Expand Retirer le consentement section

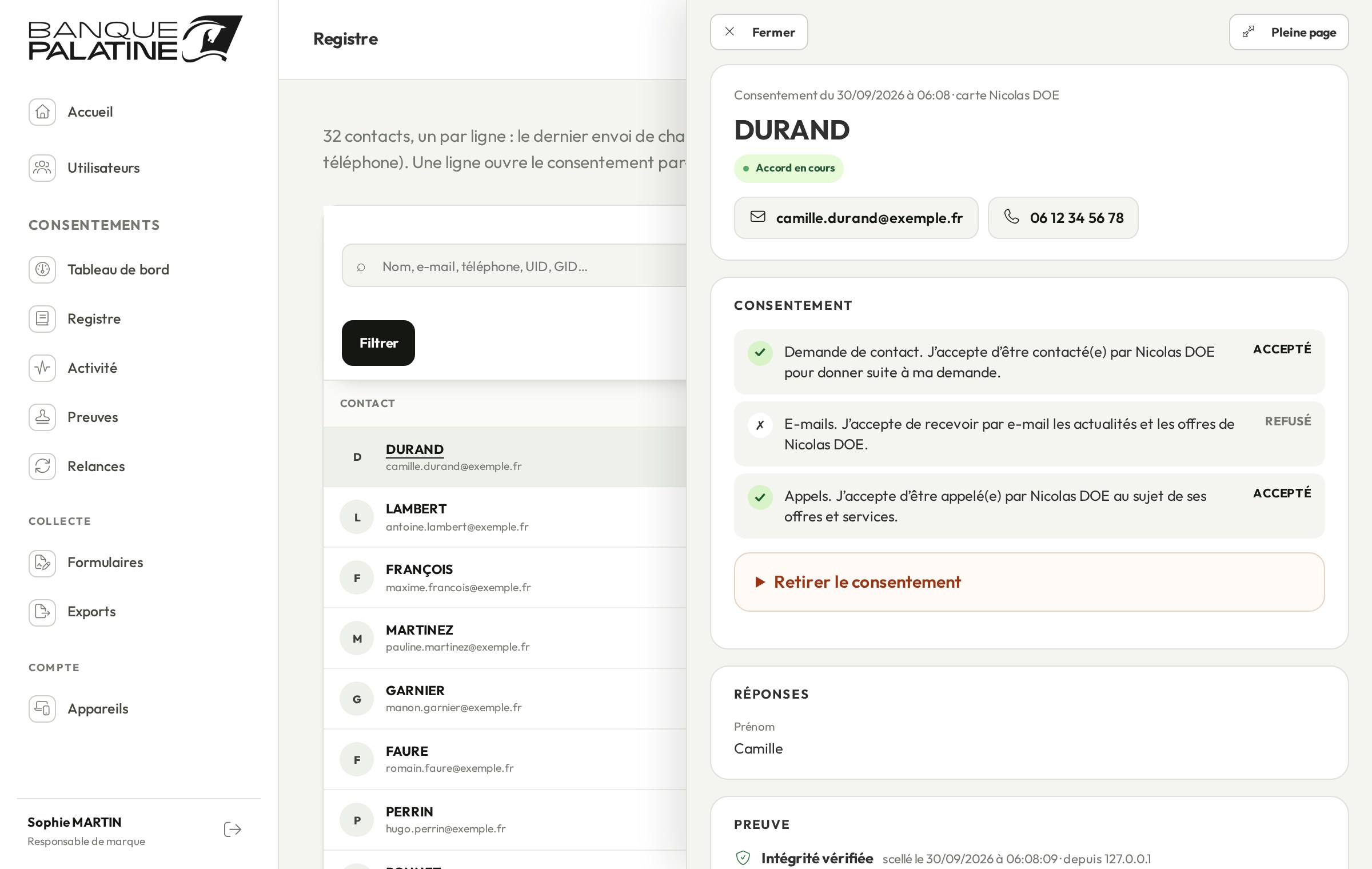coord(1029,582)
